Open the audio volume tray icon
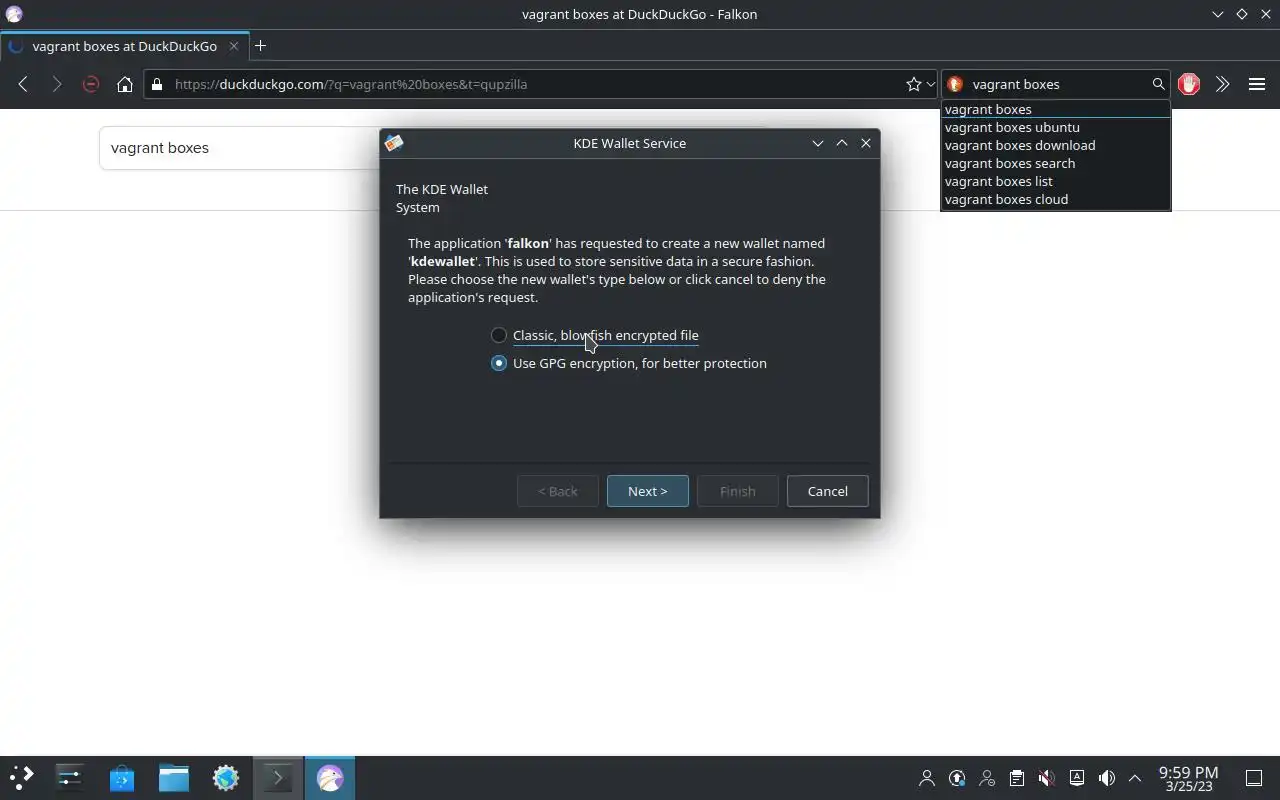Image resolution: width=1280 pixels, height=800 pixels. pos(1106,778)
